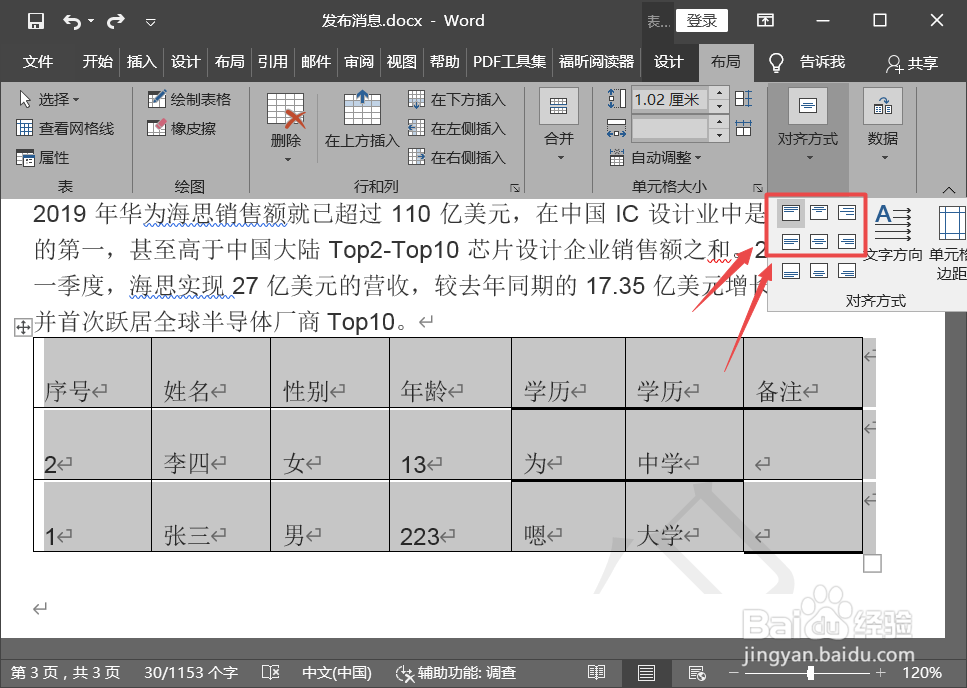Click the table cell containing 张三
This screenshot has height=688, width=967.
click(x=211, y=517)
